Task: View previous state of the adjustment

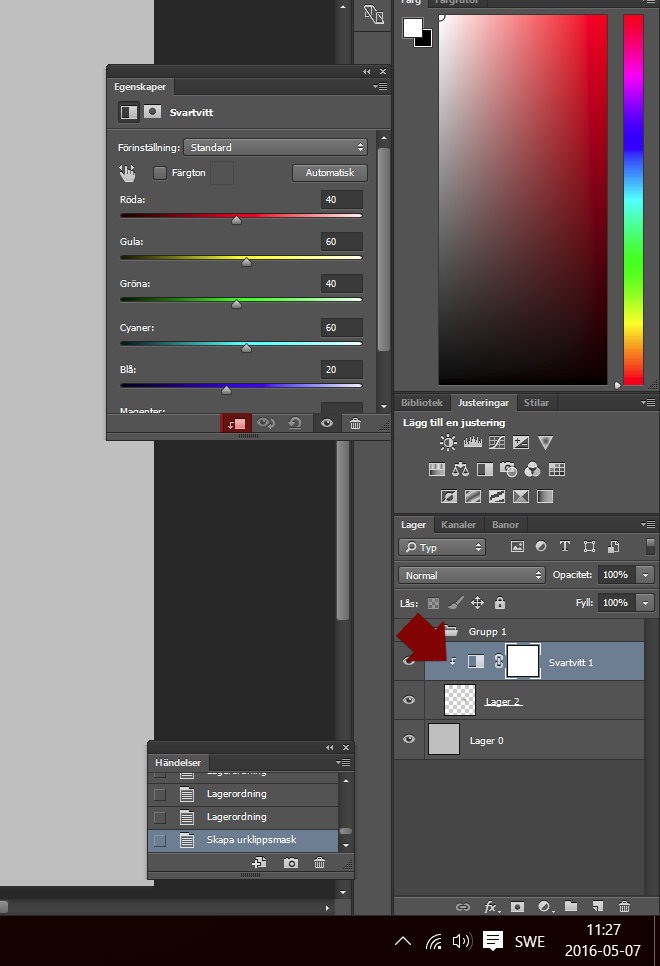Action: pos(266,423)
